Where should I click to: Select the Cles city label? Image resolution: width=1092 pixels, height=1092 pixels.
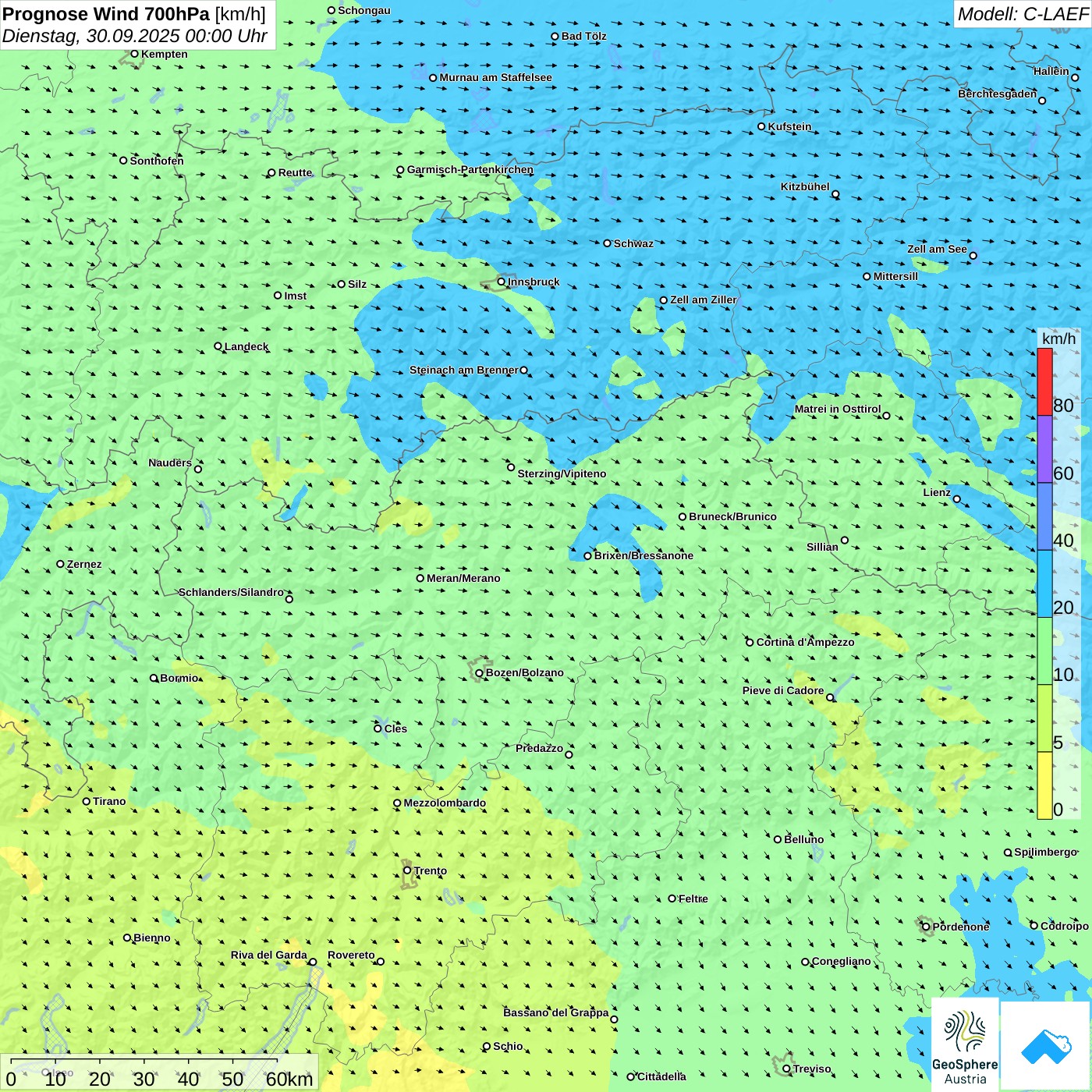pyautogui.click(x=395, y=729)
